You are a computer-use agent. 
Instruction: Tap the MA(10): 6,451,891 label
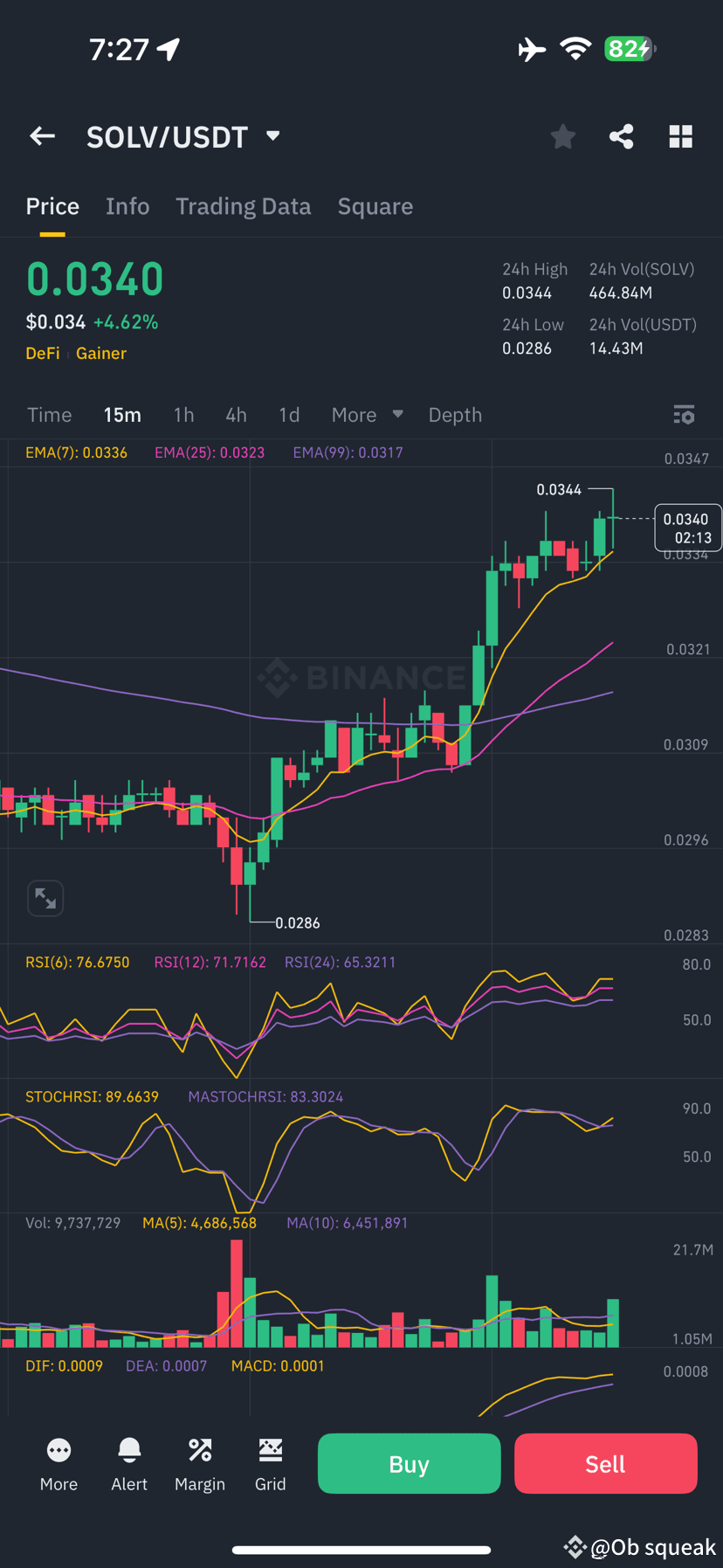(x=348, y=1223)
